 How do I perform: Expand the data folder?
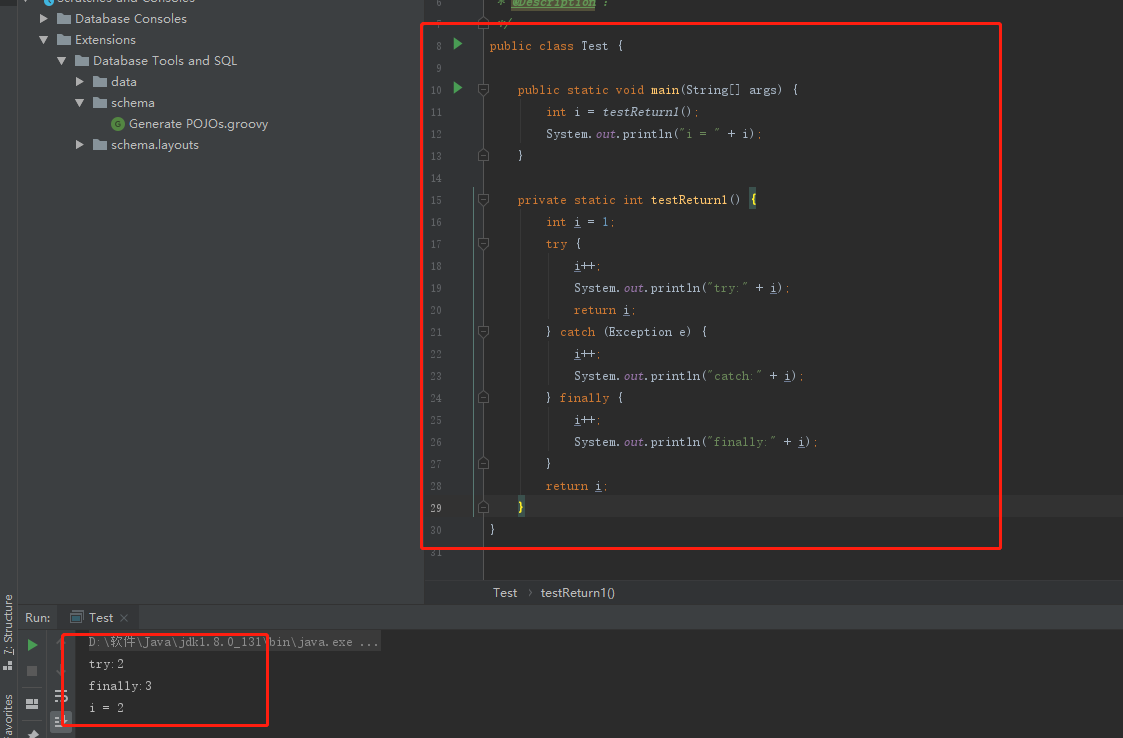tap(79, 82)
